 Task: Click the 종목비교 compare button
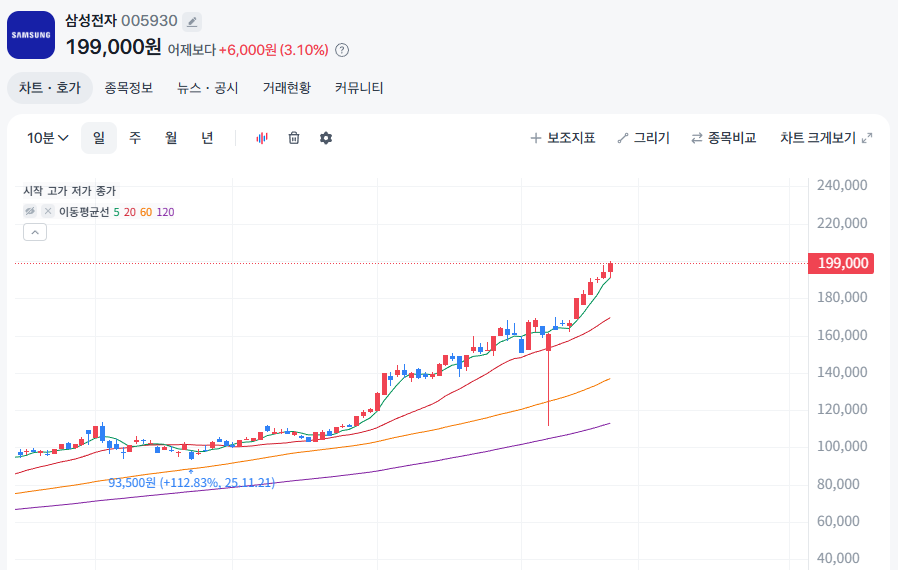(724, 138)
